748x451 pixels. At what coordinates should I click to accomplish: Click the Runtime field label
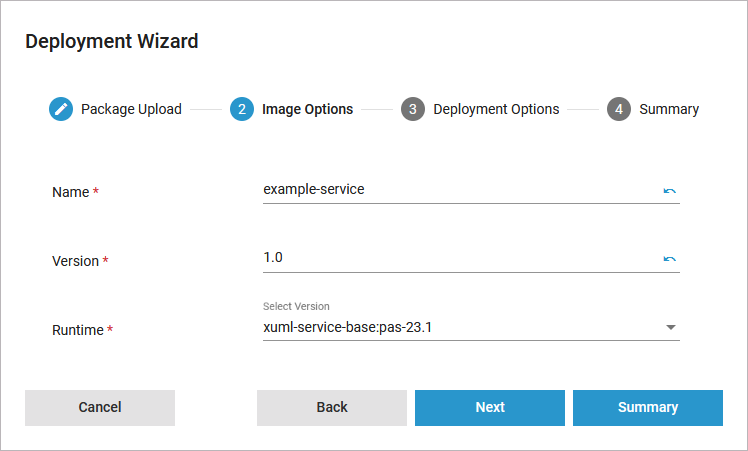coord(78,330)
